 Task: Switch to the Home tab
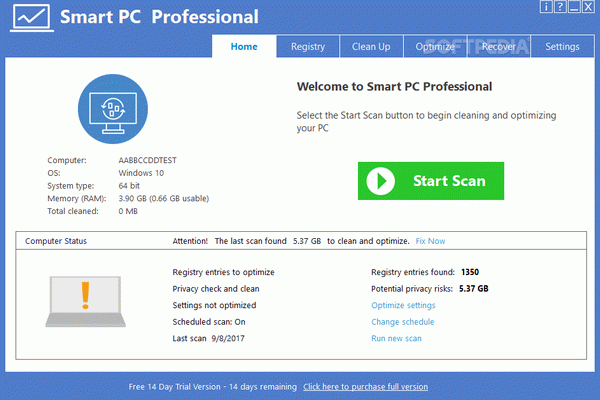pos(244,46)
